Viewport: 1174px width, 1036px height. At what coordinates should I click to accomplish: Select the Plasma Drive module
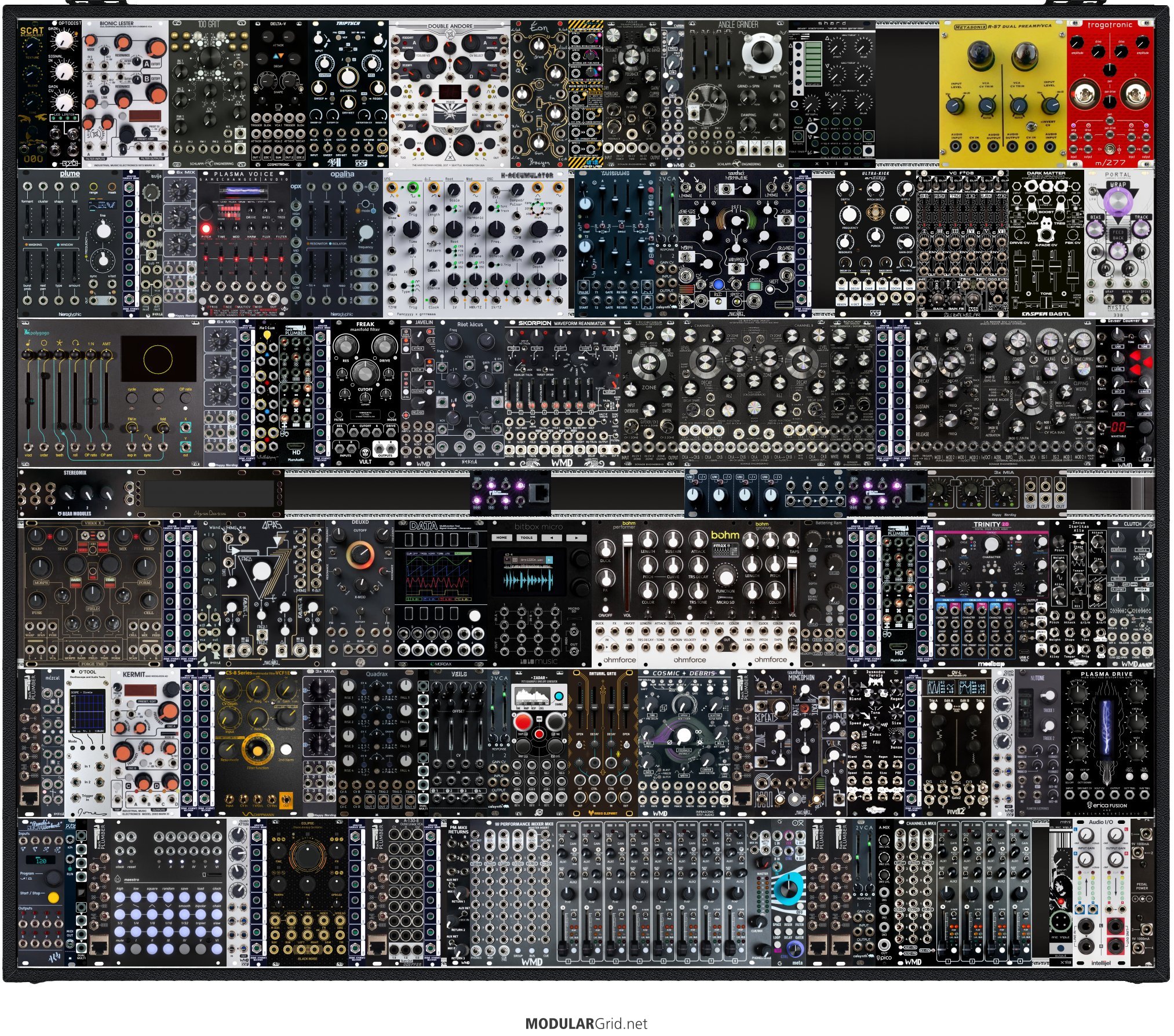[x=1107, y=742]
